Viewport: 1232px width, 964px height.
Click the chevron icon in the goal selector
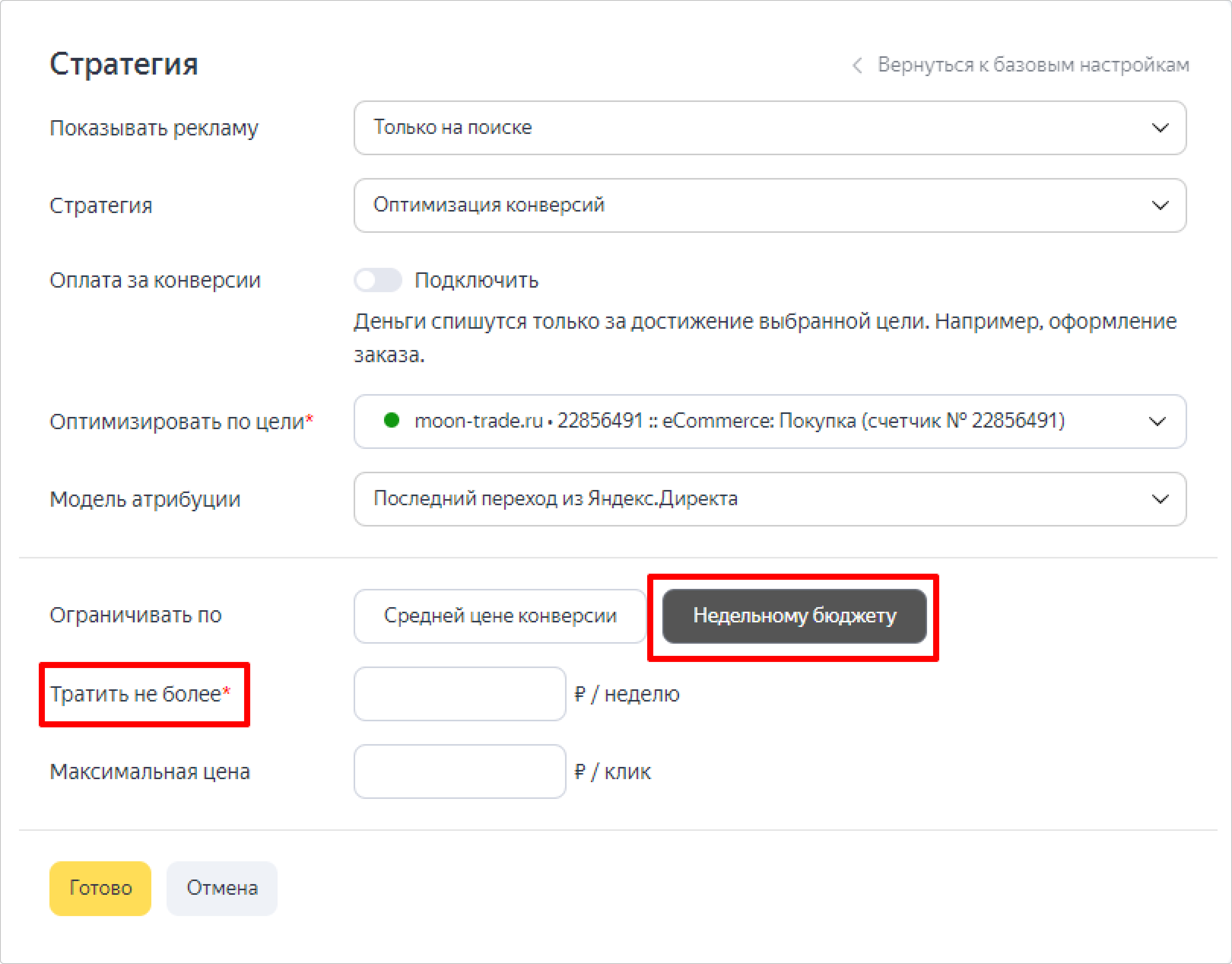pyautogui.click(x=1157, y=422)
